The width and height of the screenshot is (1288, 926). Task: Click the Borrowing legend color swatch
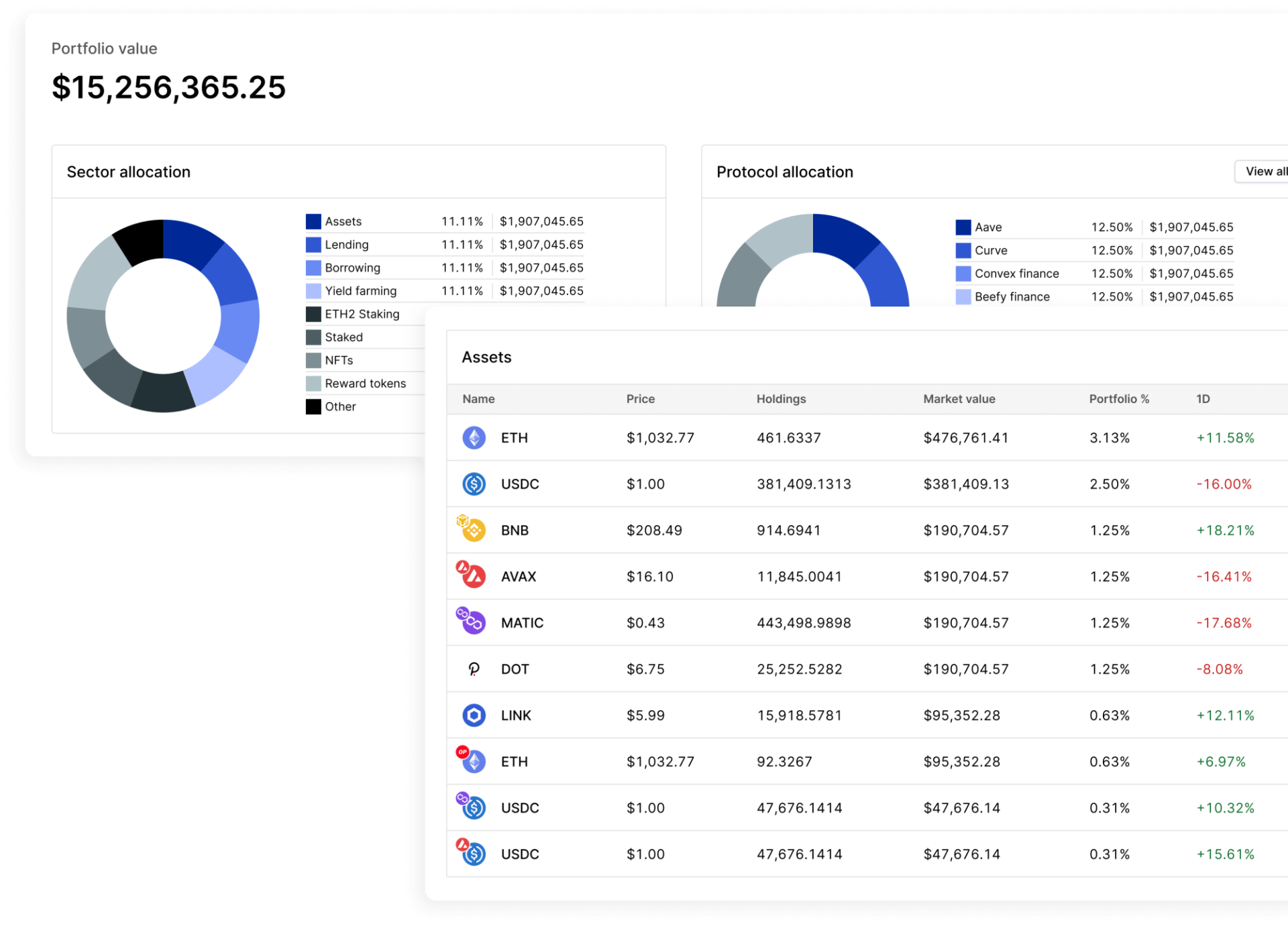pyautogui.click(x=313, y=268)
